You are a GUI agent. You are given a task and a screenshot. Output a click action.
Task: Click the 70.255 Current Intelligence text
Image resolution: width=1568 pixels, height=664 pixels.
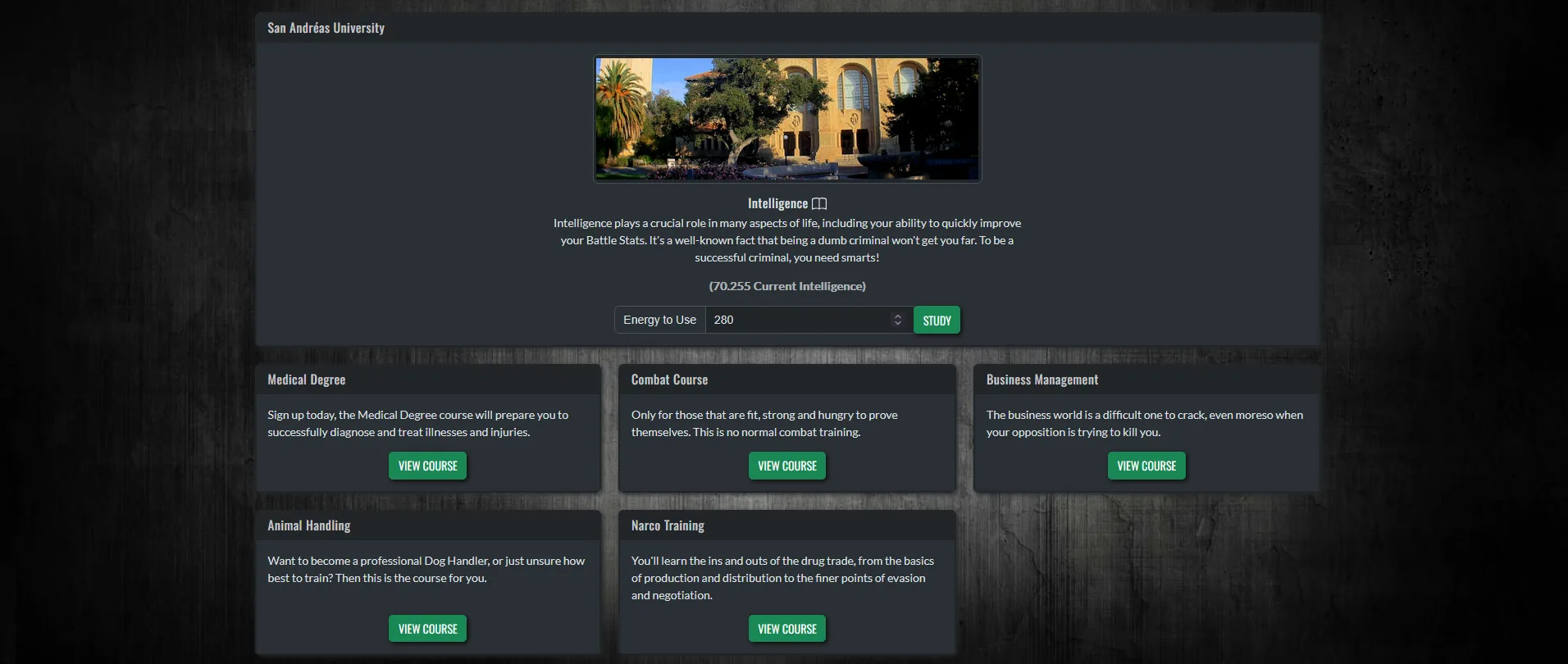coord(787,286)
